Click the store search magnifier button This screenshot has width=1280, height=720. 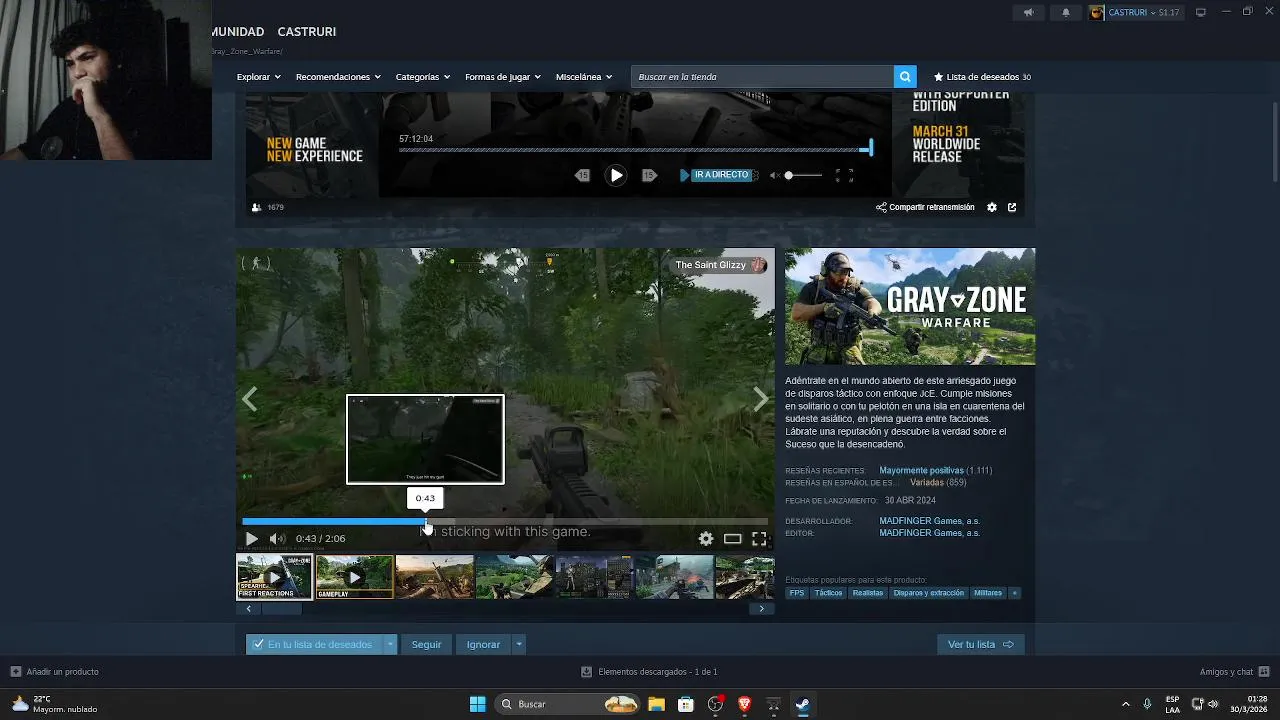[x=905, y=77]
